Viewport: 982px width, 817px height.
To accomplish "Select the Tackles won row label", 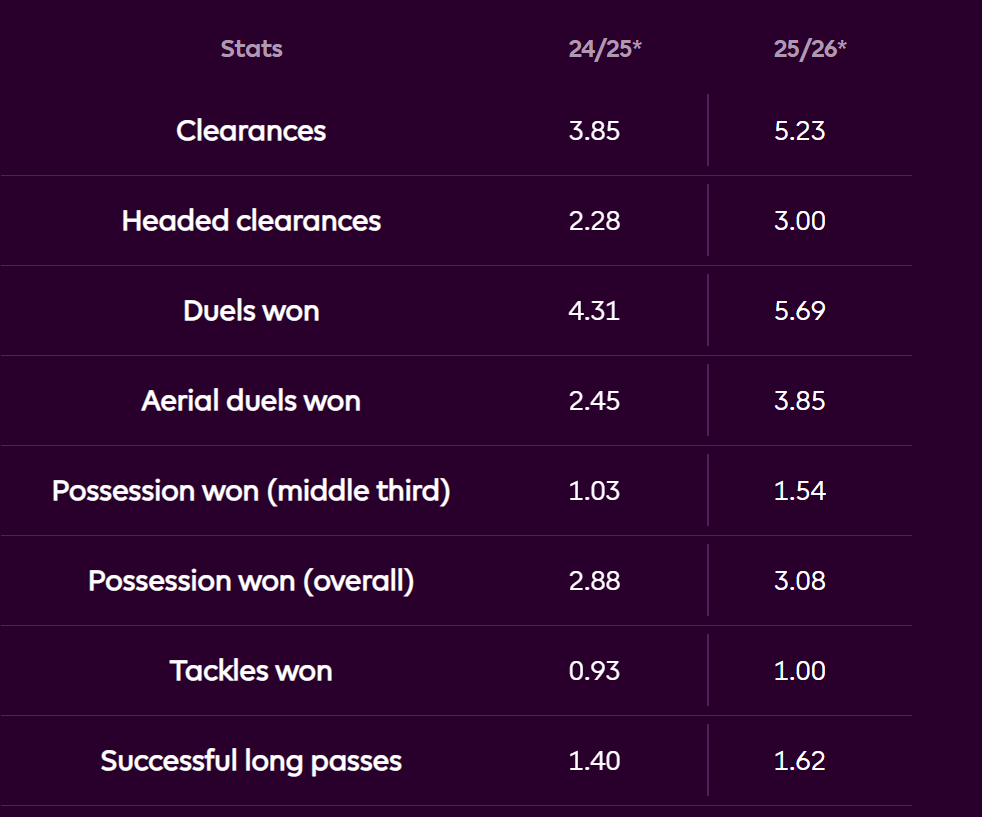I will [251, 671].
